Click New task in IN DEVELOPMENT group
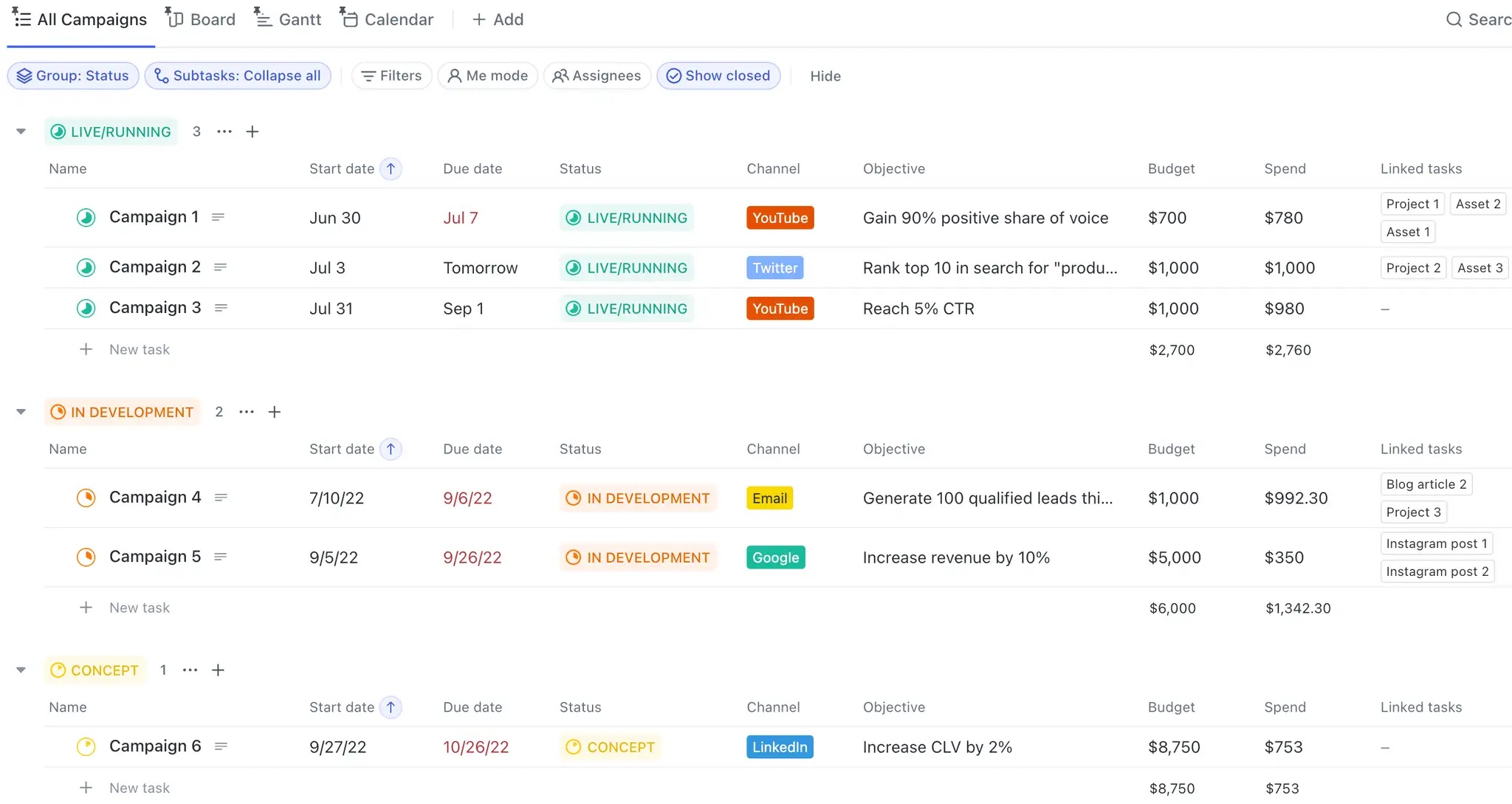This screenshot has height=804, width=1512. (x=140, y=608)
